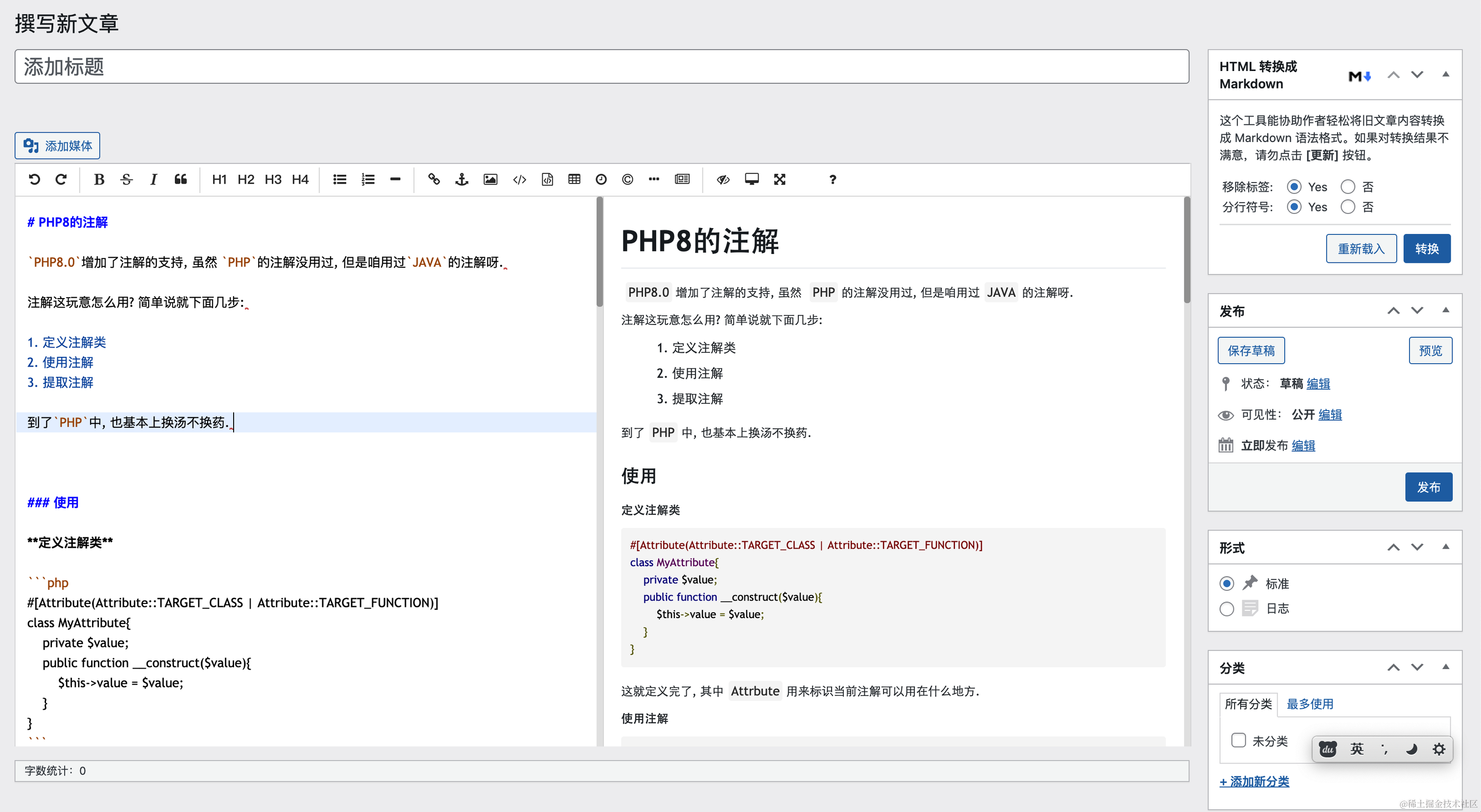Click the 保存草稿 button

1251,350
